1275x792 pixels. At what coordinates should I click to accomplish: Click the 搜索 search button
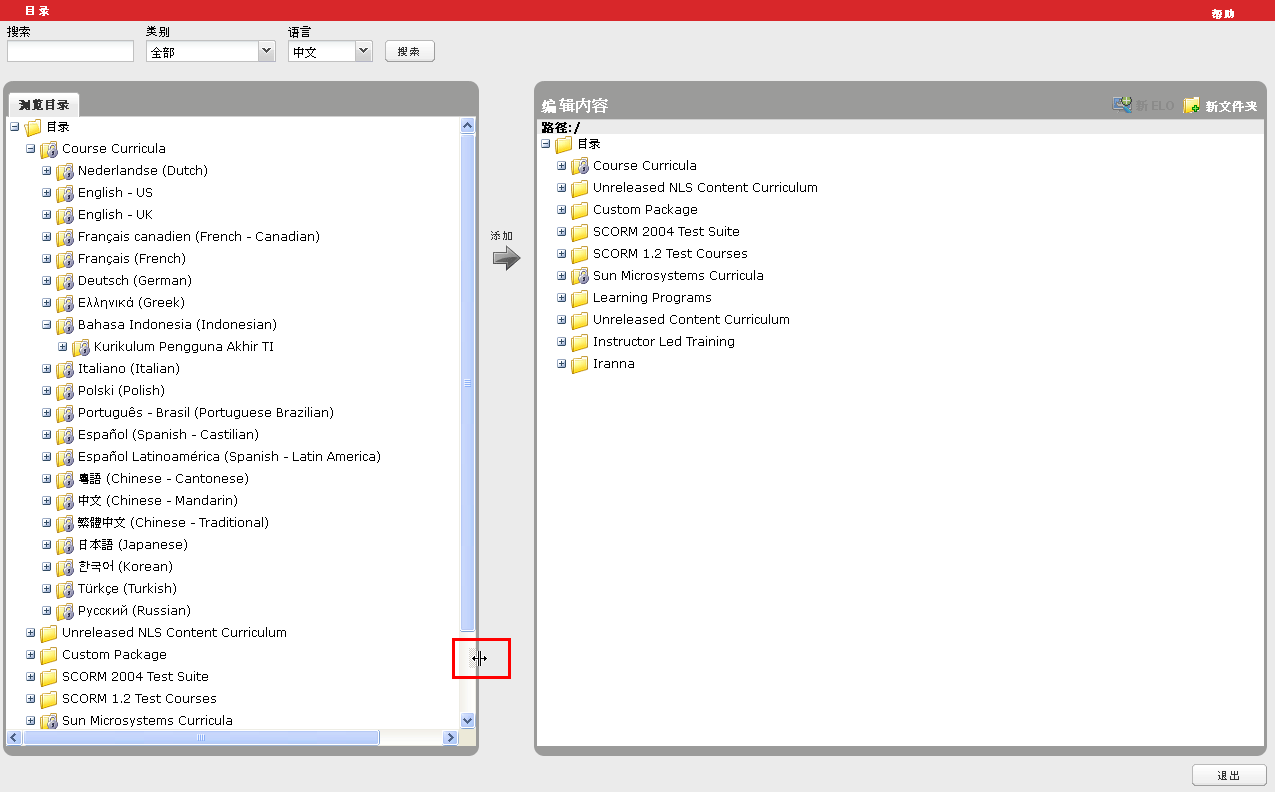click(x=409, y=51)
